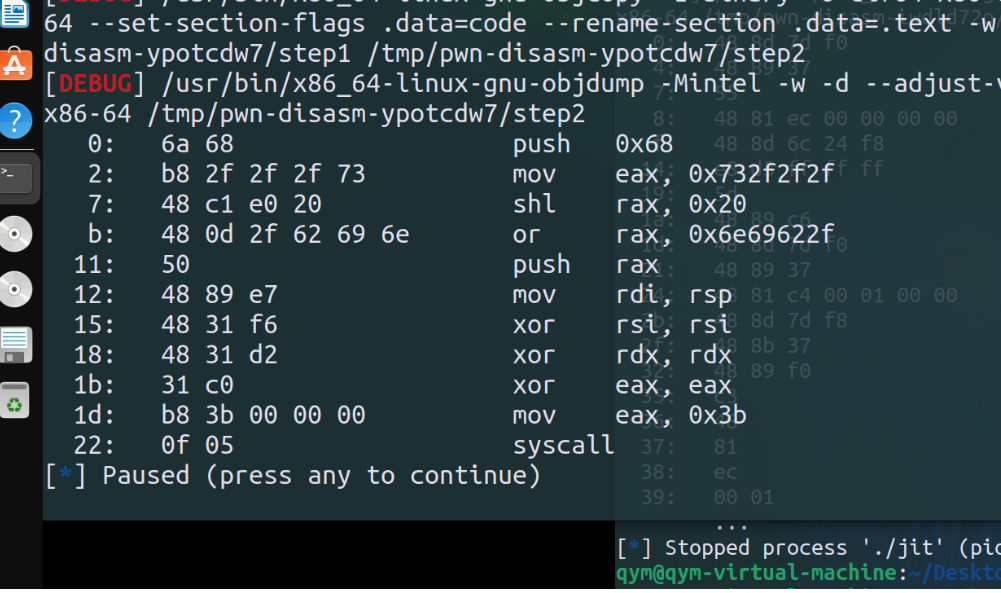The image size is (1001, 593).
Task: Click the 'shl rax, 0x20' instruction
Action: coord(416,204)
